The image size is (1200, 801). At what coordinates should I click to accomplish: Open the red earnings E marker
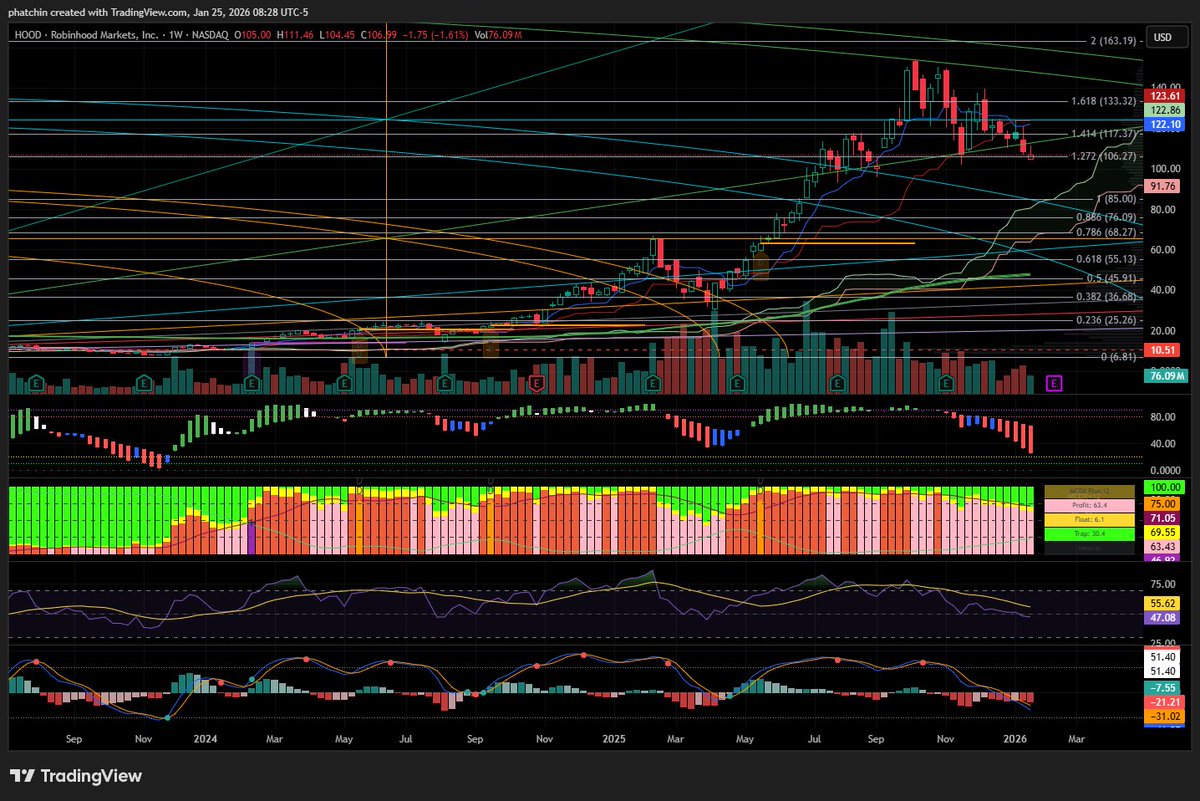pos(537,382)
